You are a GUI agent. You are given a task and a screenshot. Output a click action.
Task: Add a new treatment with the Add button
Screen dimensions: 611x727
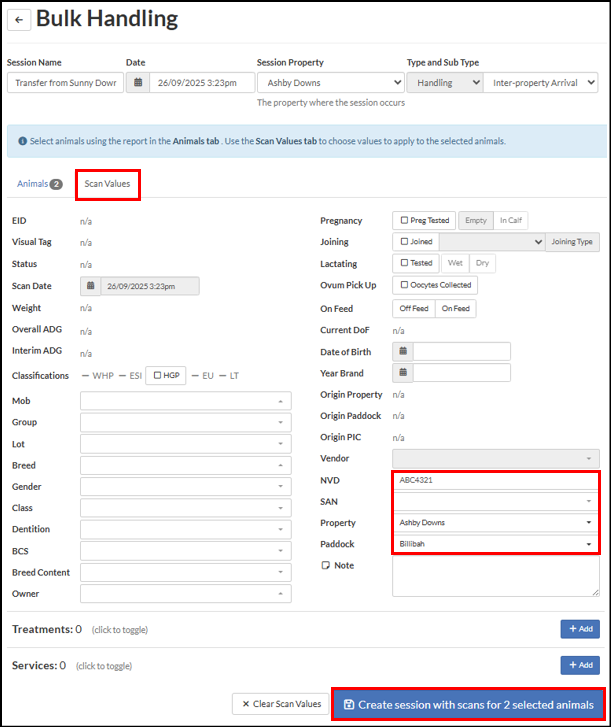580,629
